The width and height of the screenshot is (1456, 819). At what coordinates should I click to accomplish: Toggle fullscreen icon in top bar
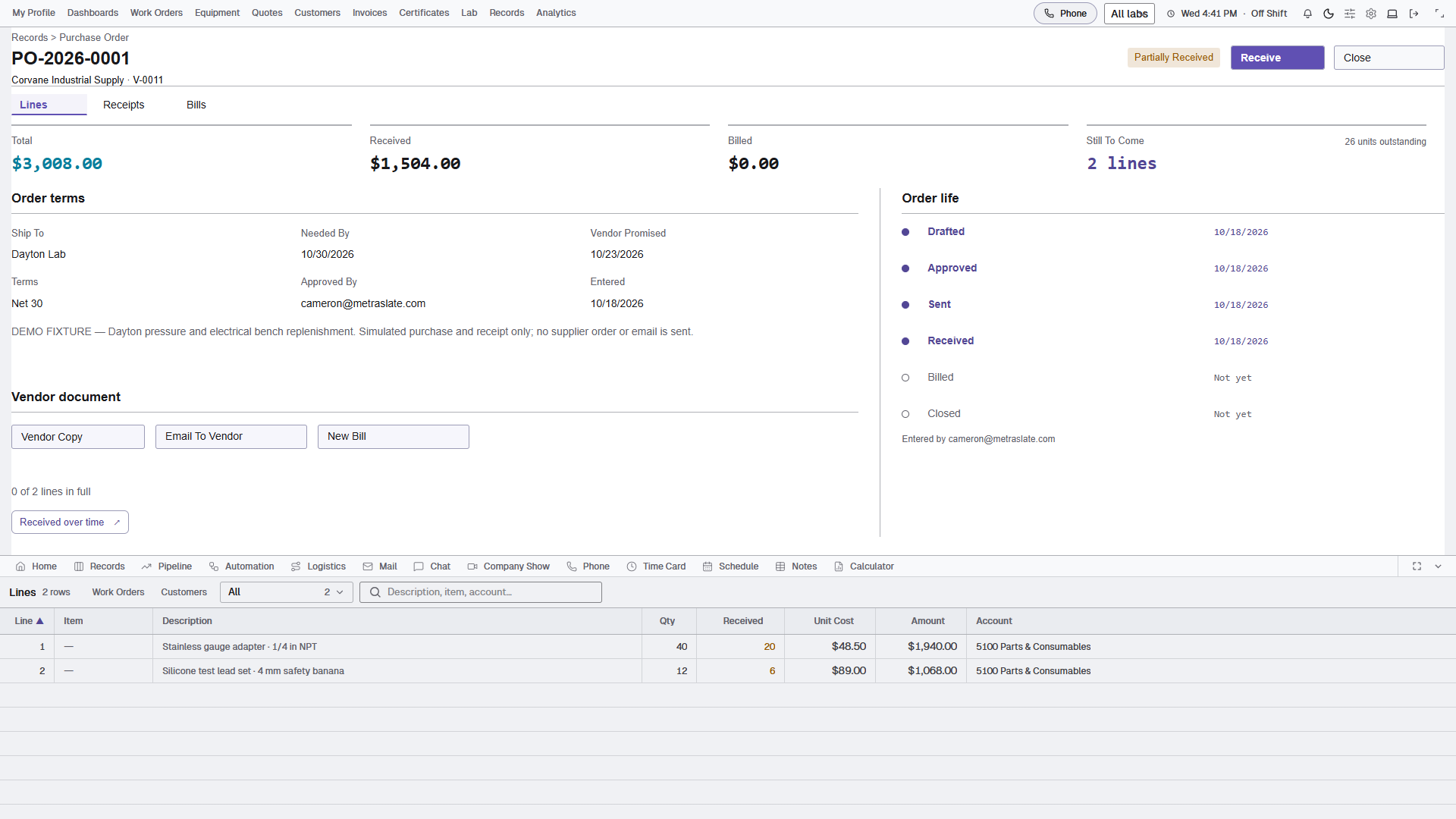pos(1439,14)
